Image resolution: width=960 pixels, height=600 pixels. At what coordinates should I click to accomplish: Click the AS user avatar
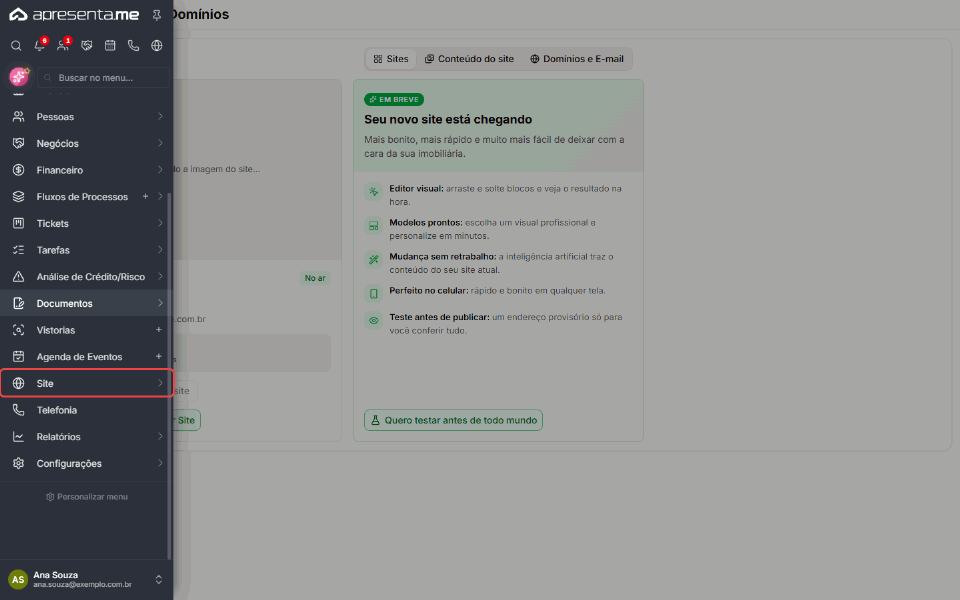[18, 579]
